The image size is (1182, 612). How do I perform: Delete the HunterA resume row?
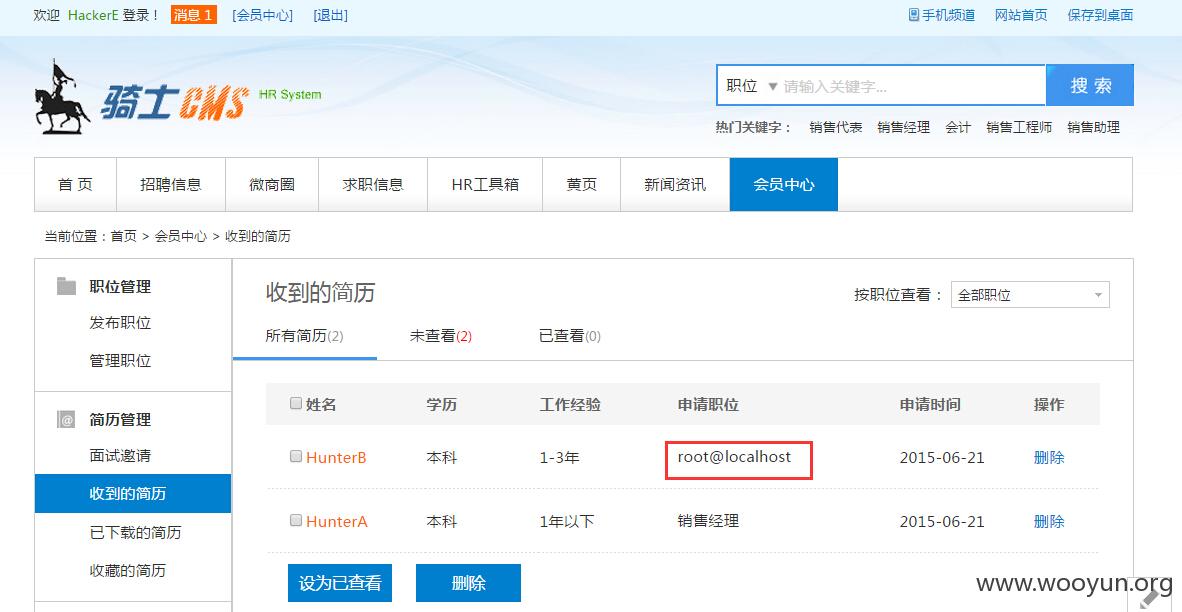[x=1049, y=522]
